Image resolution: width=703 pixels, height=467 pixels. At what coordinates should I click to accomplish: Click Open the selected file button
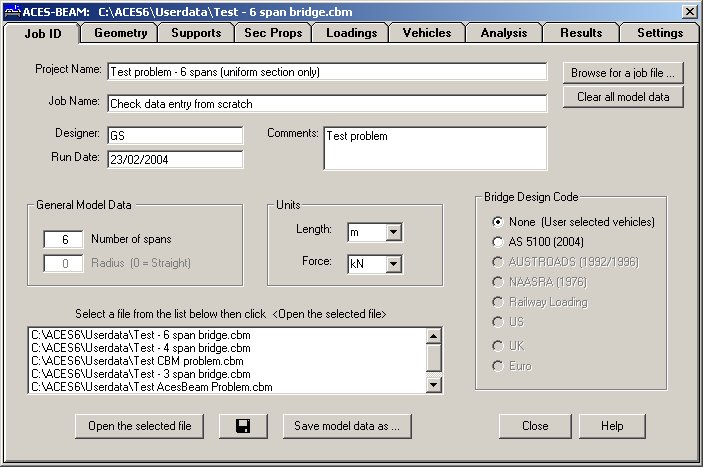[139, 426]
